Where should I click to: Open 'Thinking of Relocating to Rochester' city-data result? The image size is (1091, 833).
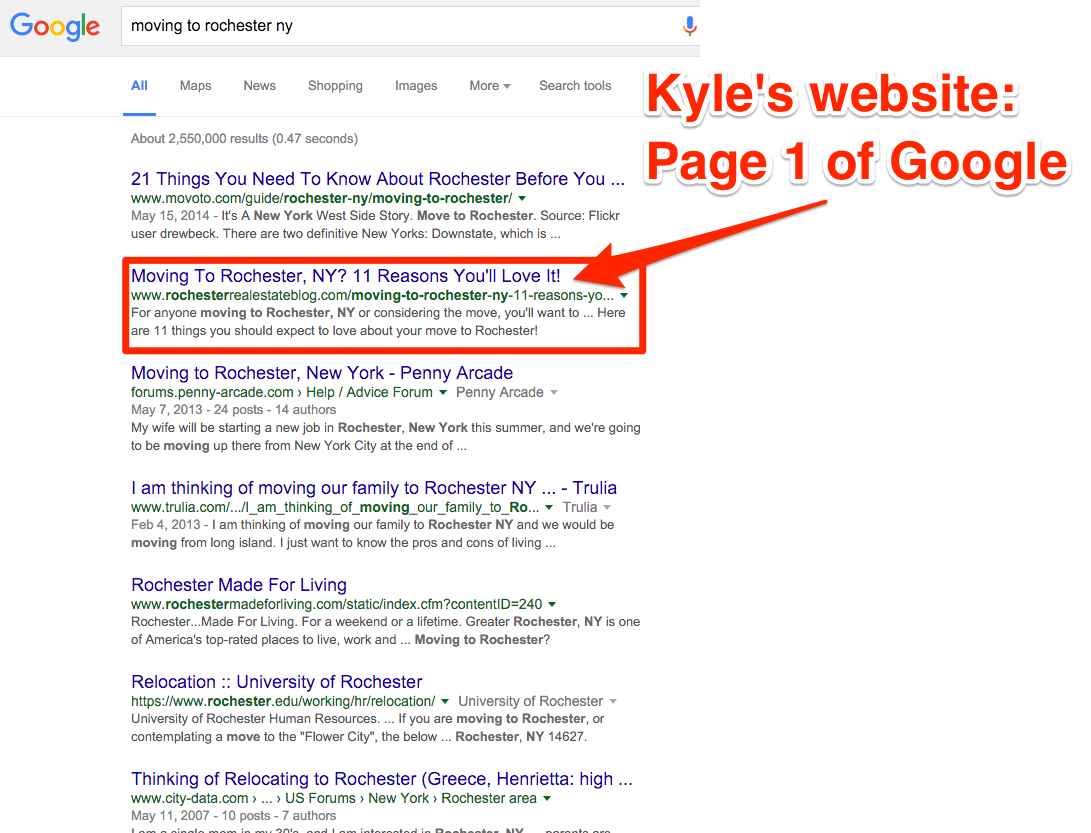coord(381,779)
